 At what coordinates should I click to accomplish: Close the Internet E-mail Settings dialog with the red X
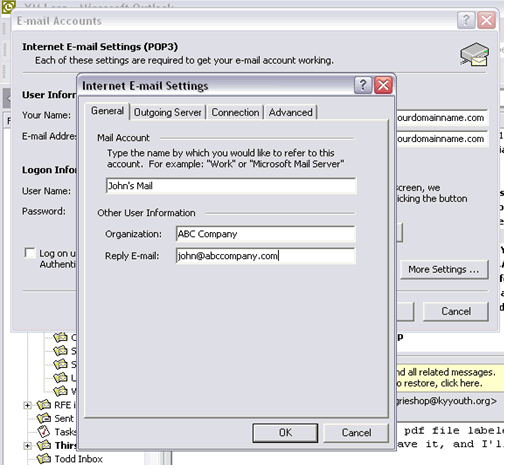pos(383,85)
